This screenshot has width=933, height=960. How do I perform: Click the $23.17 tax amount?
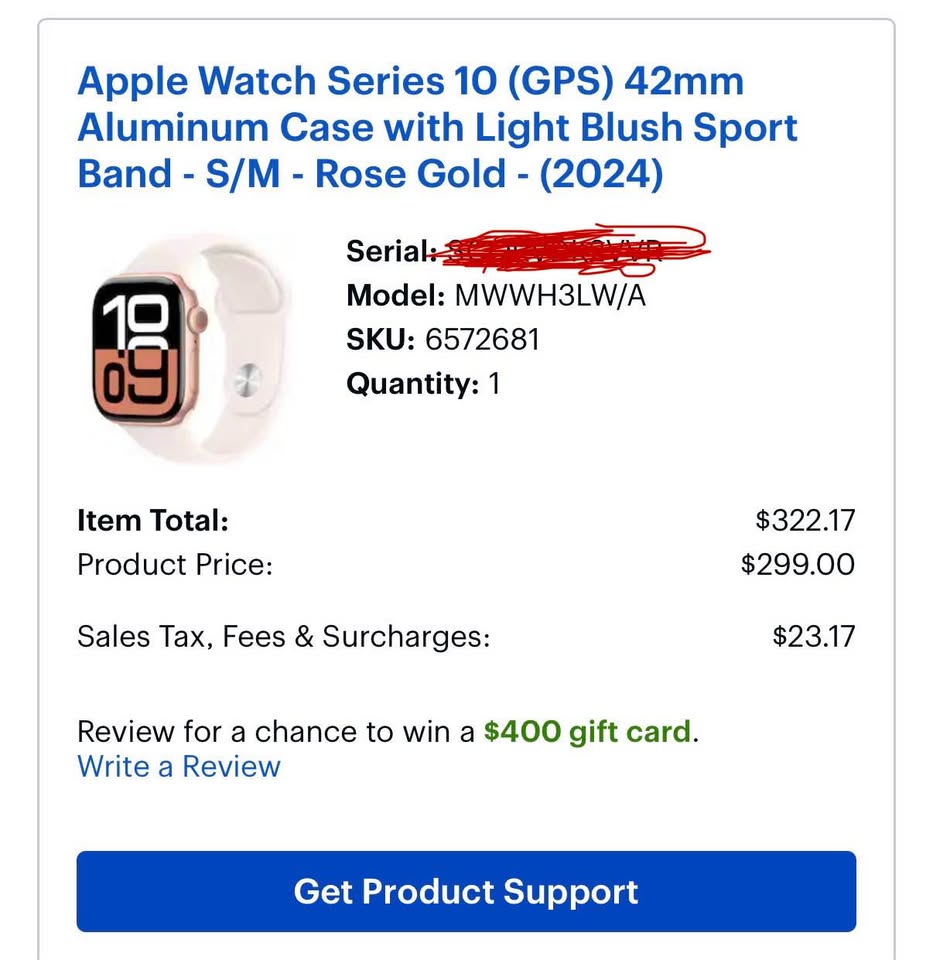pyautogui.click(x=813, y=636)
